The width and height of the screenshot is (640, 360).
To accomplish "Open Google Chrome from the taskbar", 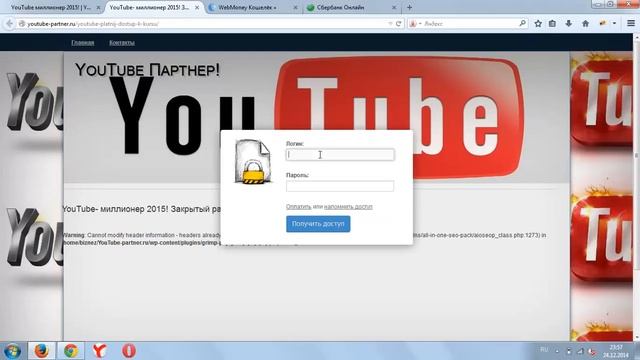I will click(71, 351).
